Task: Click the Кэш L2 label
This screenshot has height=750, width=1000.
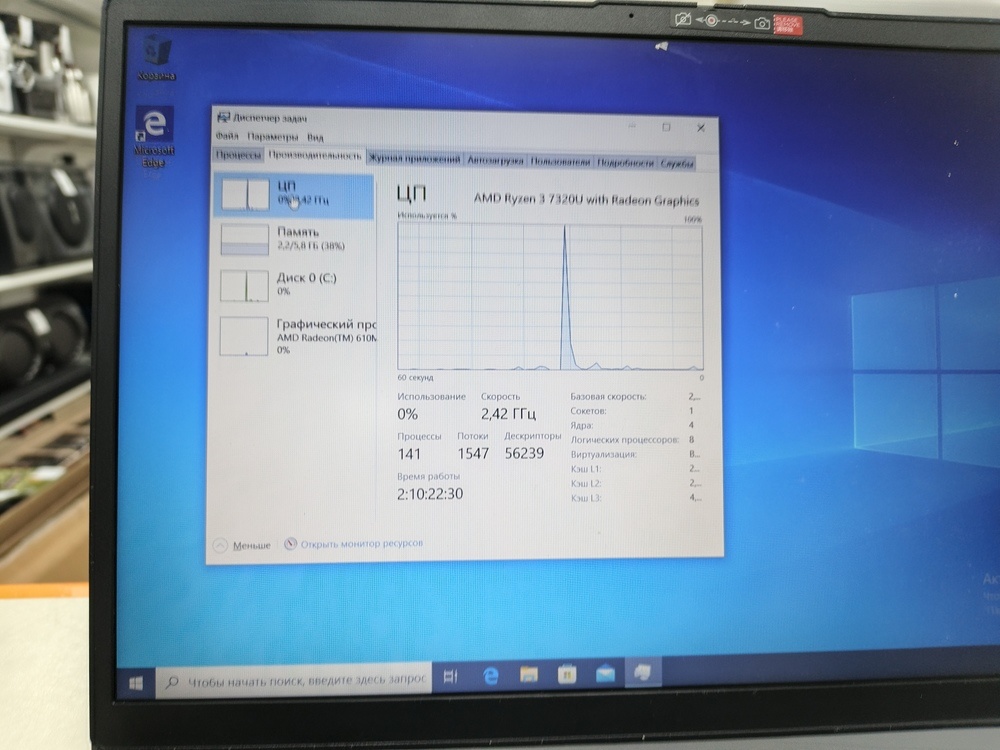Action: (x=586, y=484)
